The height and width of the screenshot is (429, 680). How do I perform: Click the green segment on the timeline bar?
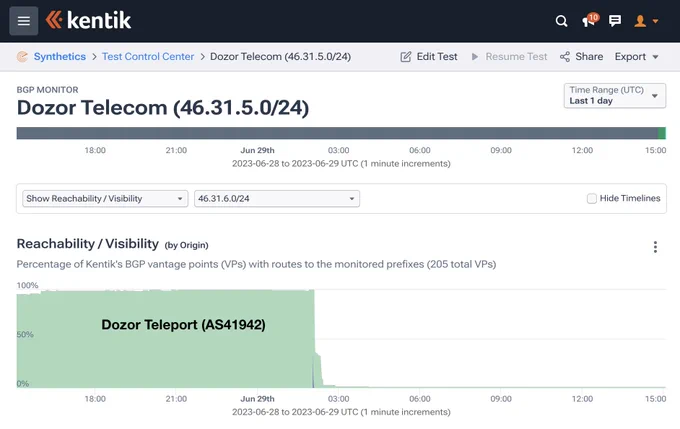coord(662,133)
